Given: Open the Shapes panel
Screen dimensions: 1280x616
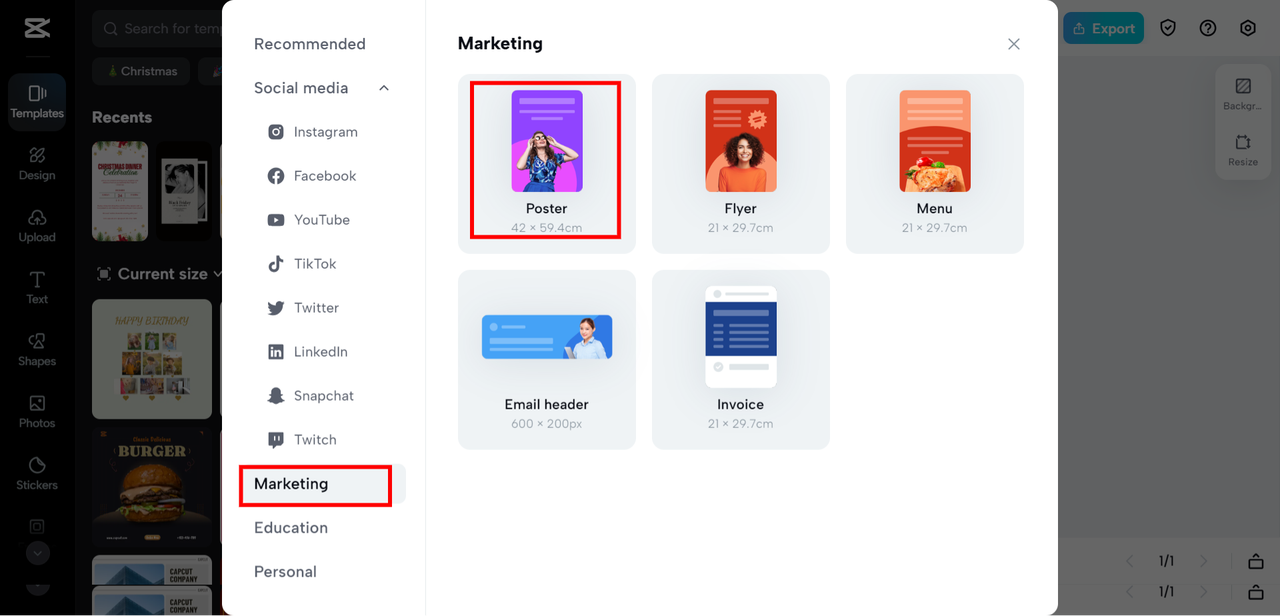Looking at the screenshot, I should (37, 349).
